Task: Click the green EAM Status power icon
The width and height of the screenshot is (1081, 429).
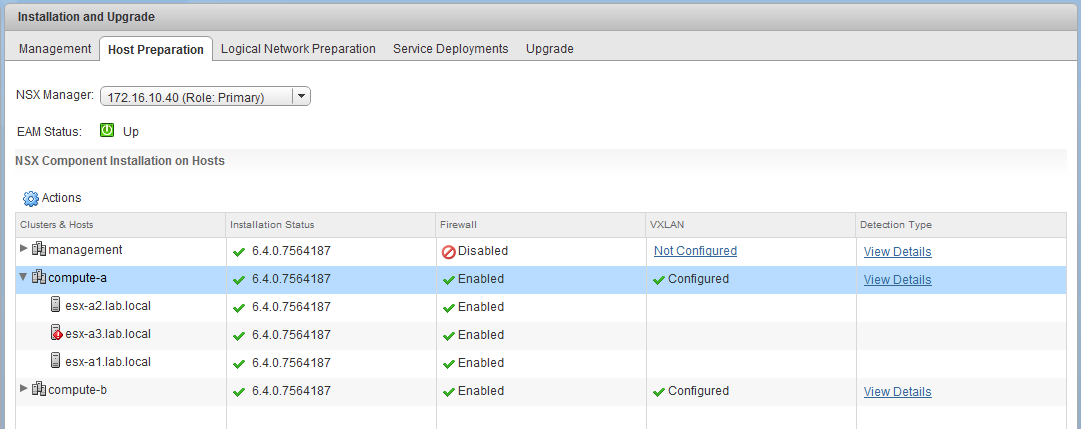Action: [107, 130]
